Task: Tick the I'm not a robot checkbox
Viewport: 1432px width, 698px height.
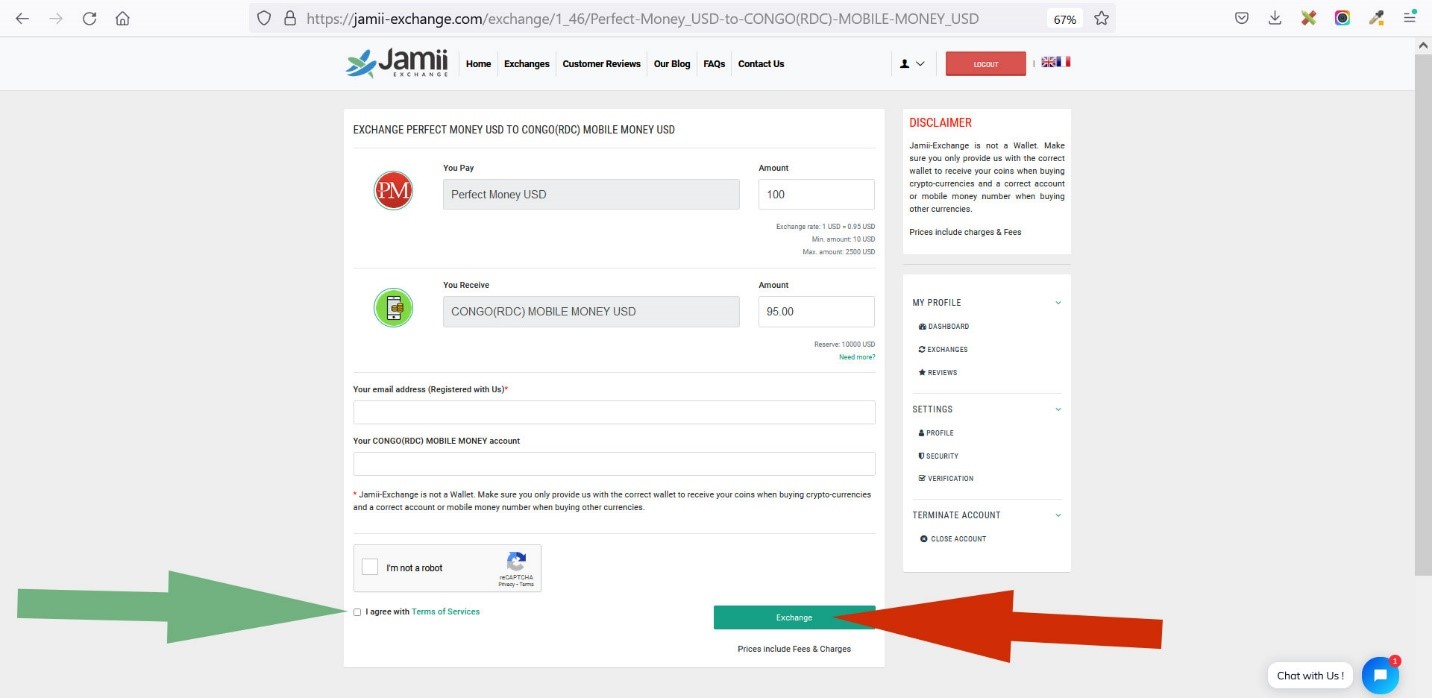Action: (x=370, y=567)
